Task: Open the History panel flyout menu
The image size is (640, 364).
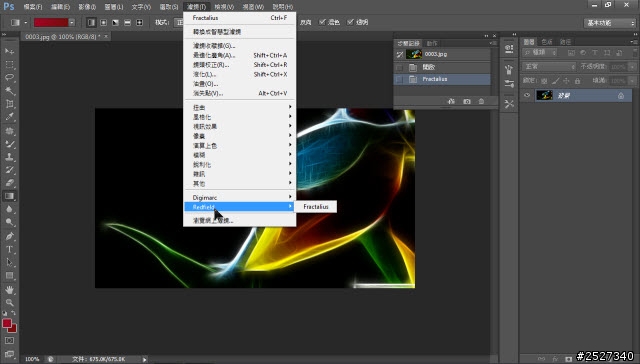Action: point(493,42)
